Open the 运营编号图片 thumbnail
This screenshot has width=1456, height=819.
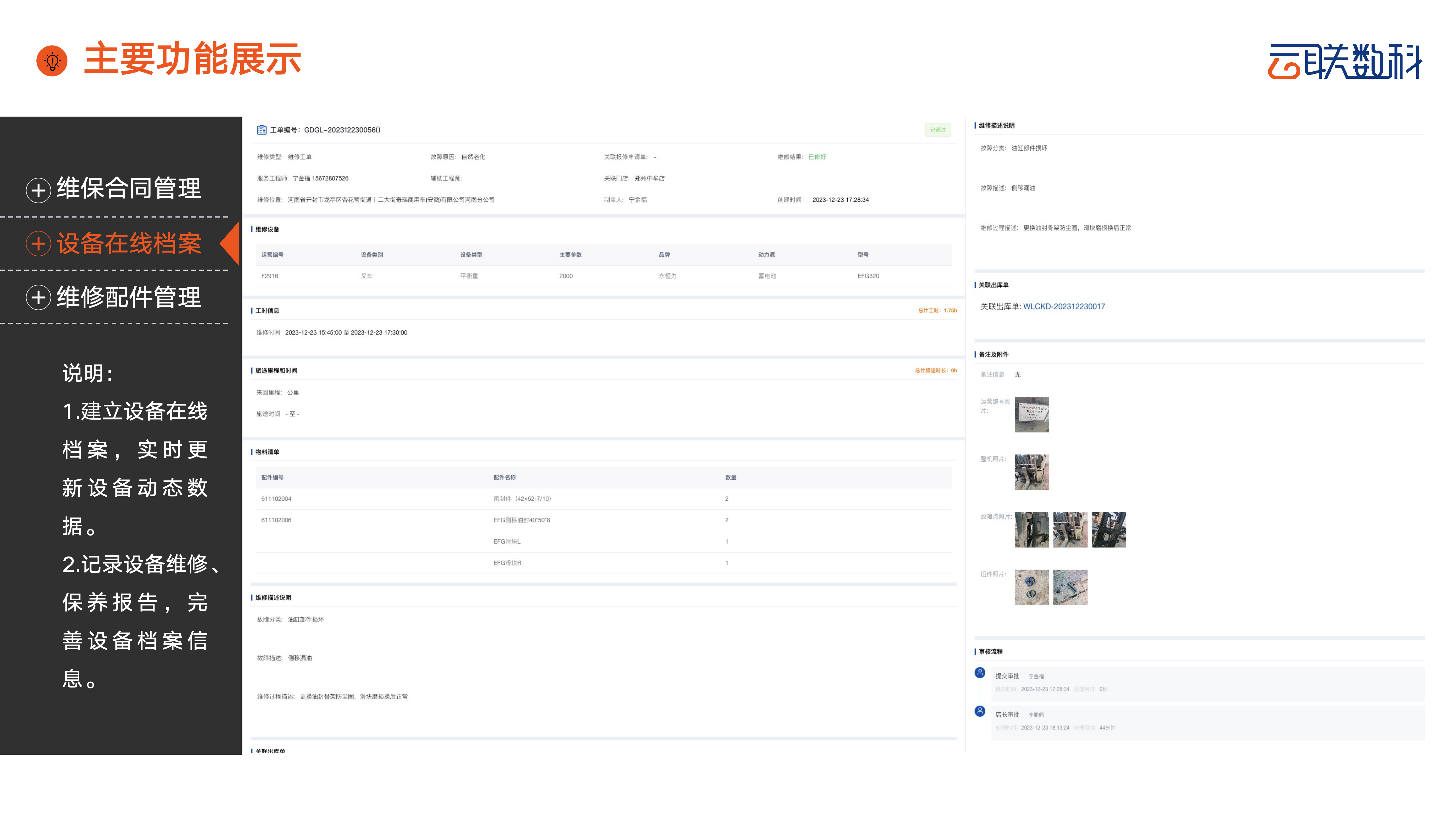(1031, 414)
